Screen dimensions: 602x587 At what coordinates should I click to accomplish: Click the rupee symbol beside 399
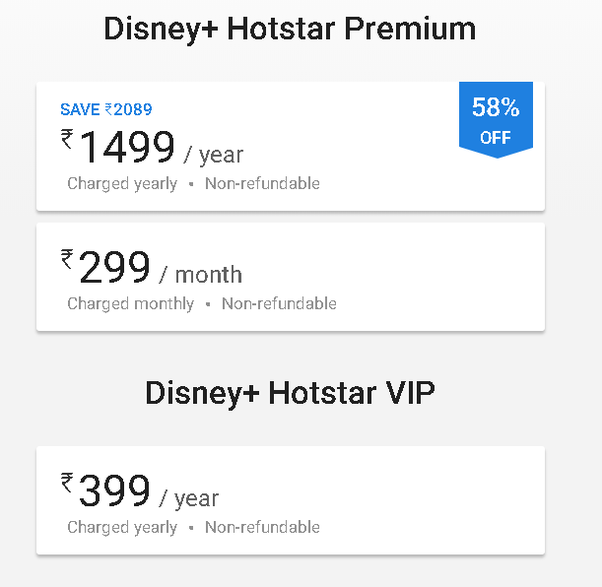(67, 484)
